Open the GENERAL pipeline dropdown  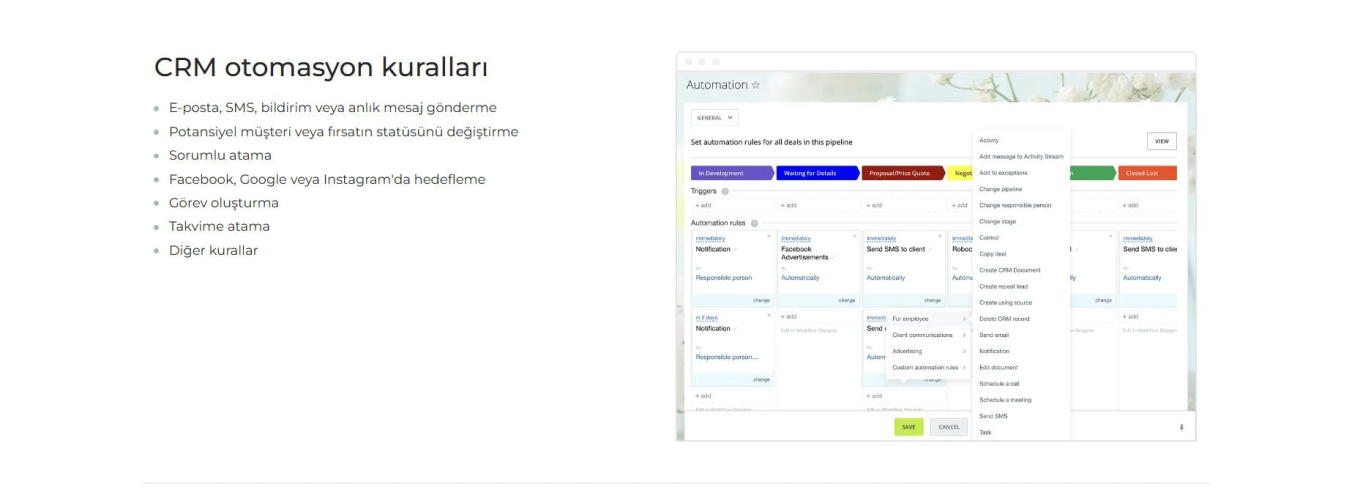[714, 118]
